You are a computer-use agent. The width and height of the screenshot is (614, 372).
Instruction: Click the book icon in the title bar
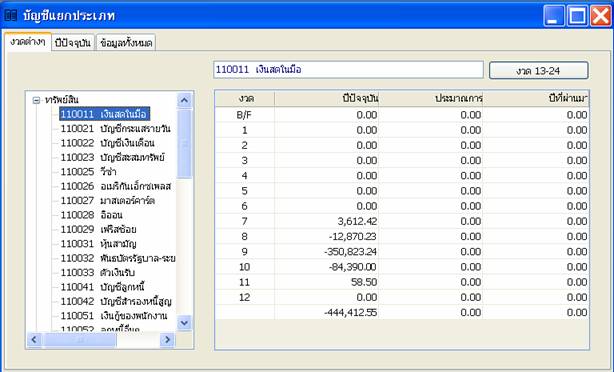coord(11,16)
